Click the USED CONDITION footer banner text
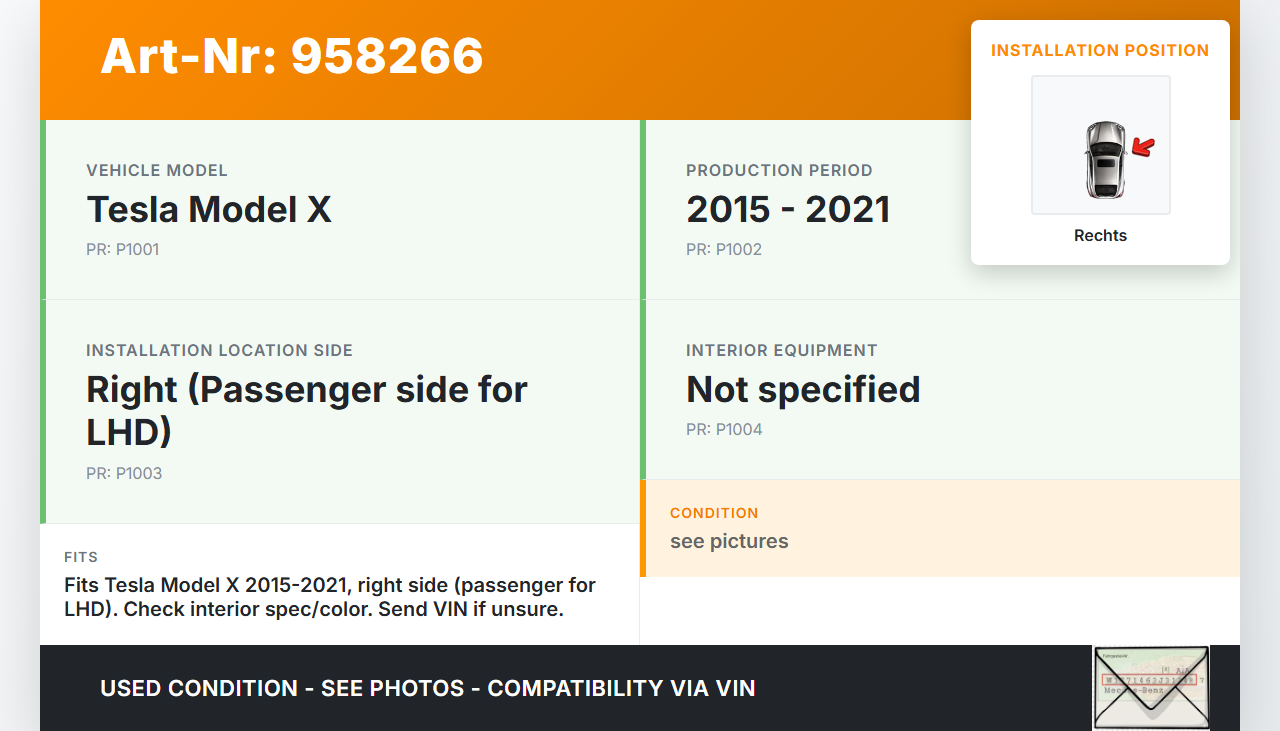Viewport: 1280px width, 731px height. pyautogui.click(x=427, y=688)
